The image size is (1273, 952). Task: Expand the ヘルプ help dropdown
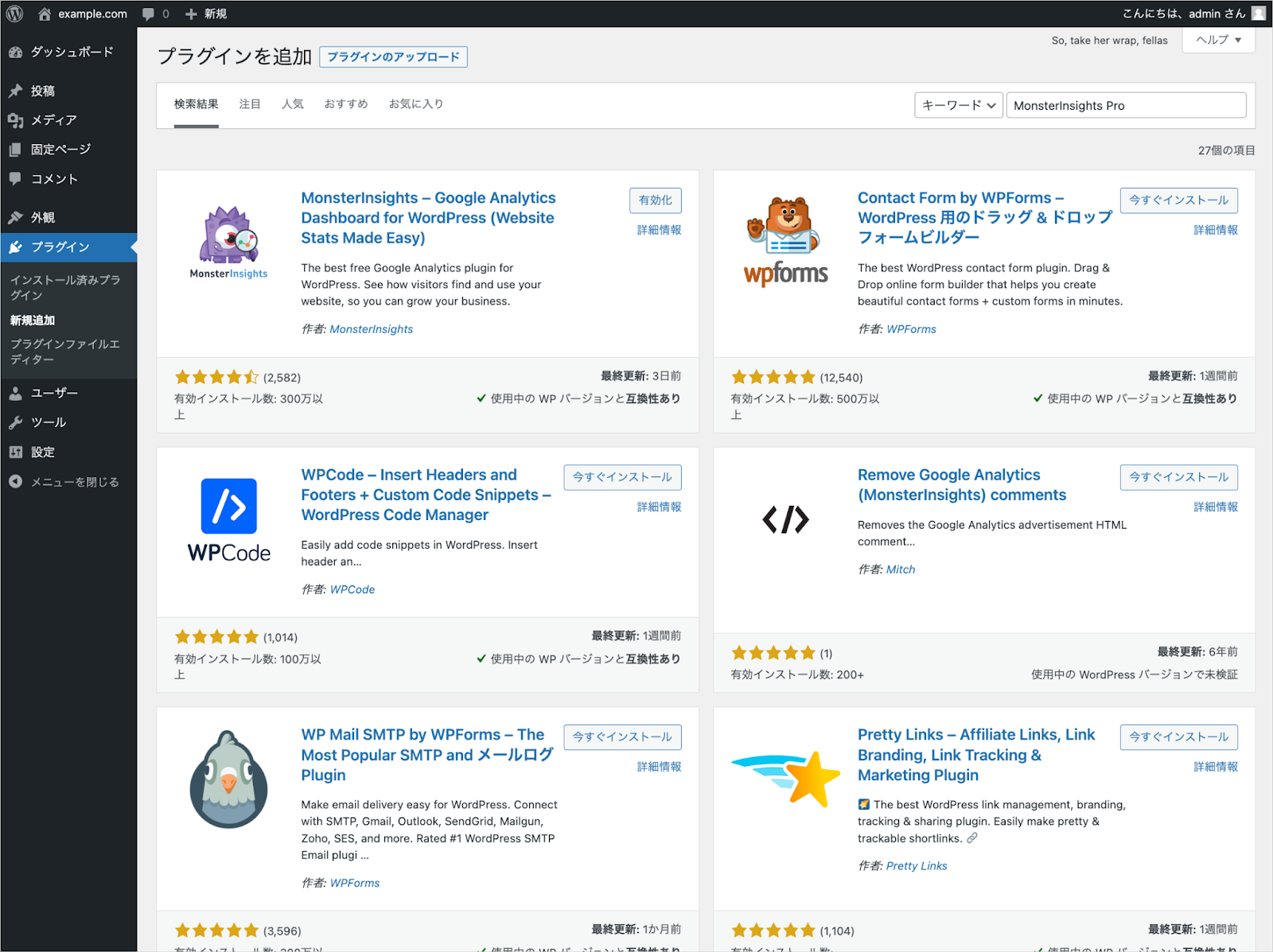(x=1218, y=40)
